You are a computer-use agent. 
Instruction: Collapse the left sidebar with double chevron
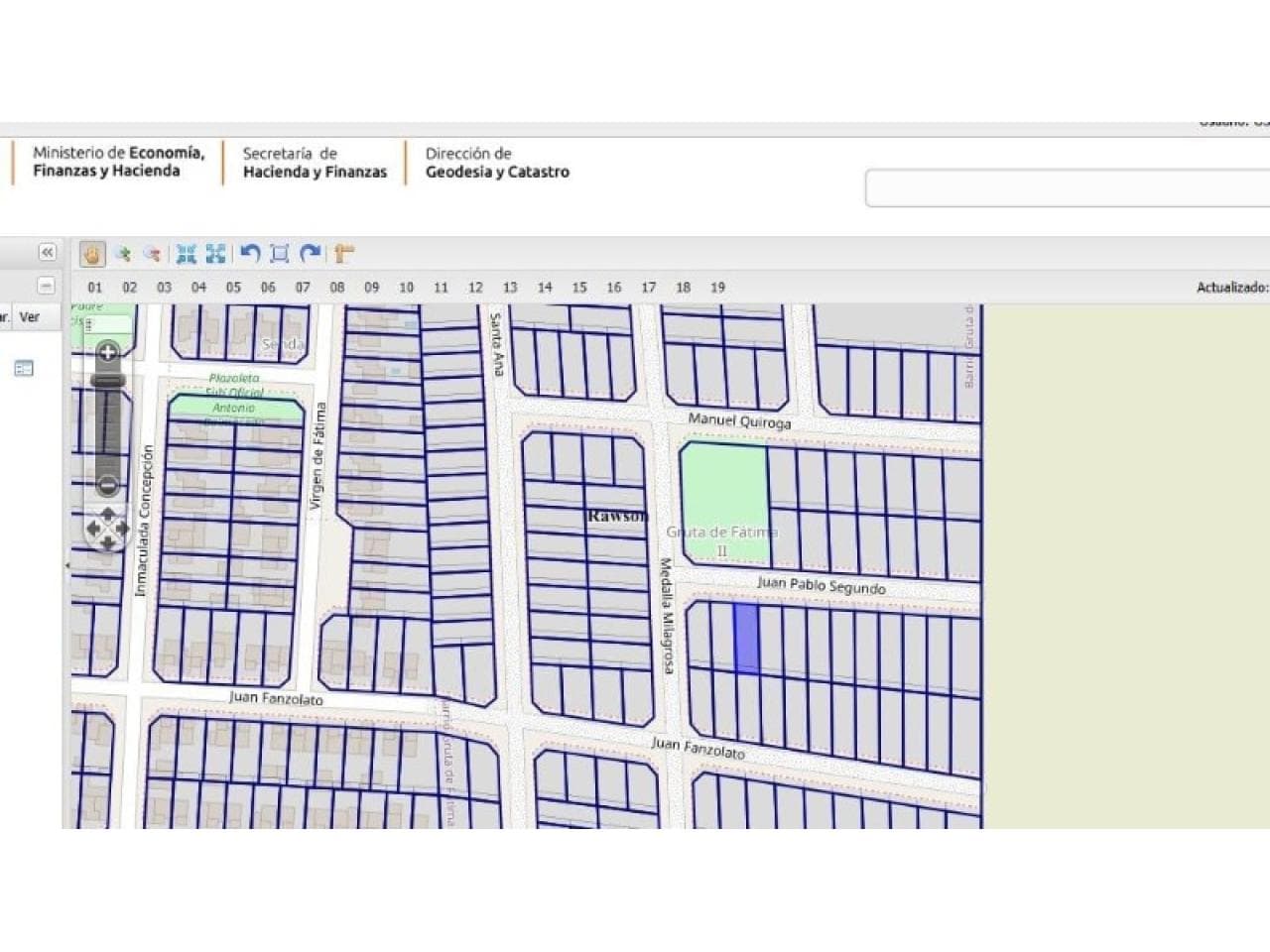click(x=47, y=253)
